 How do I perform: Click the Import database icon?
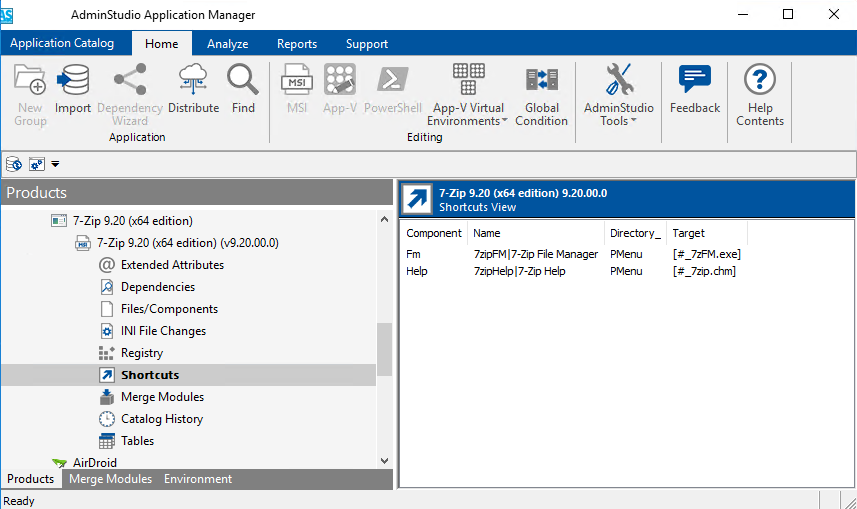click(x=73, y=80)
